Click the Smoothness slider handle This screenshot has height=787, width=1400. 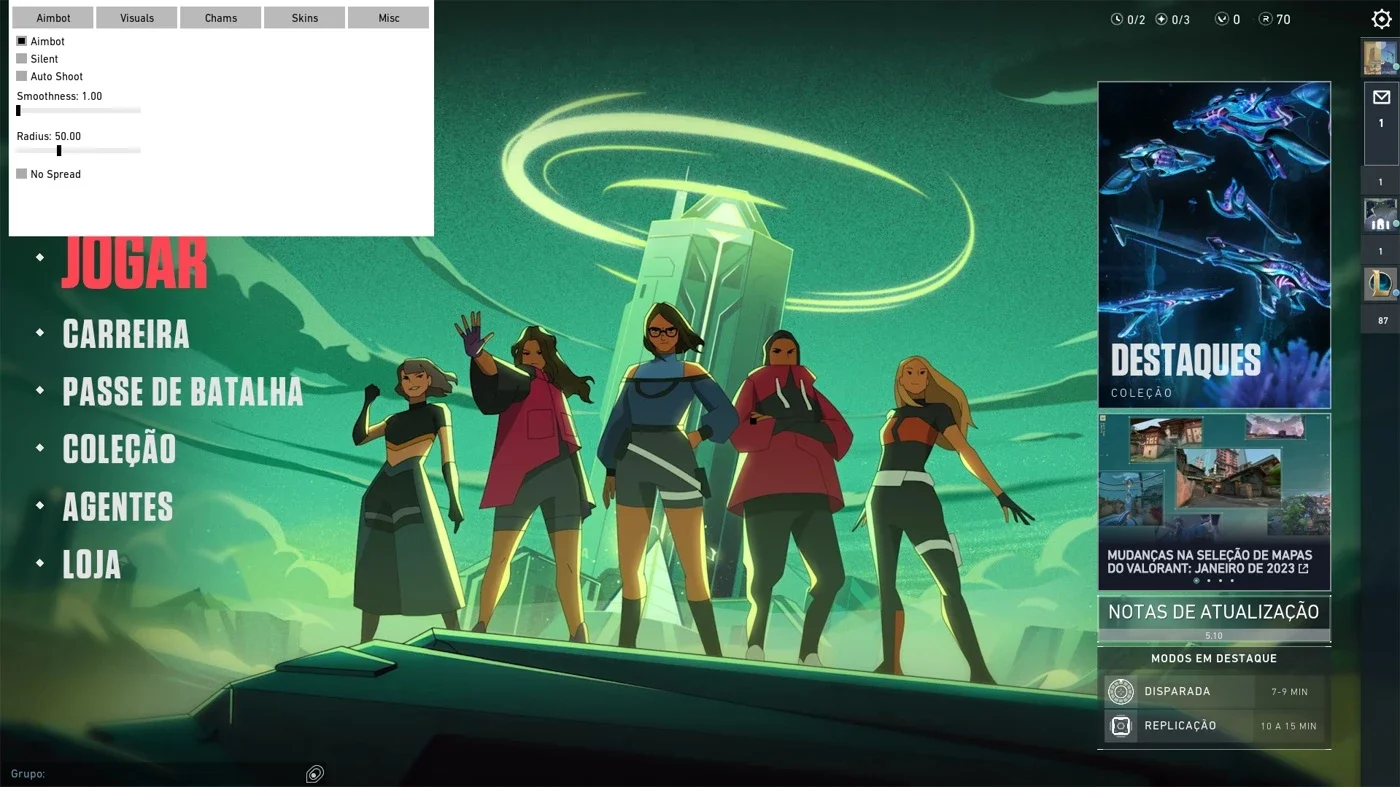click(18, 110)
